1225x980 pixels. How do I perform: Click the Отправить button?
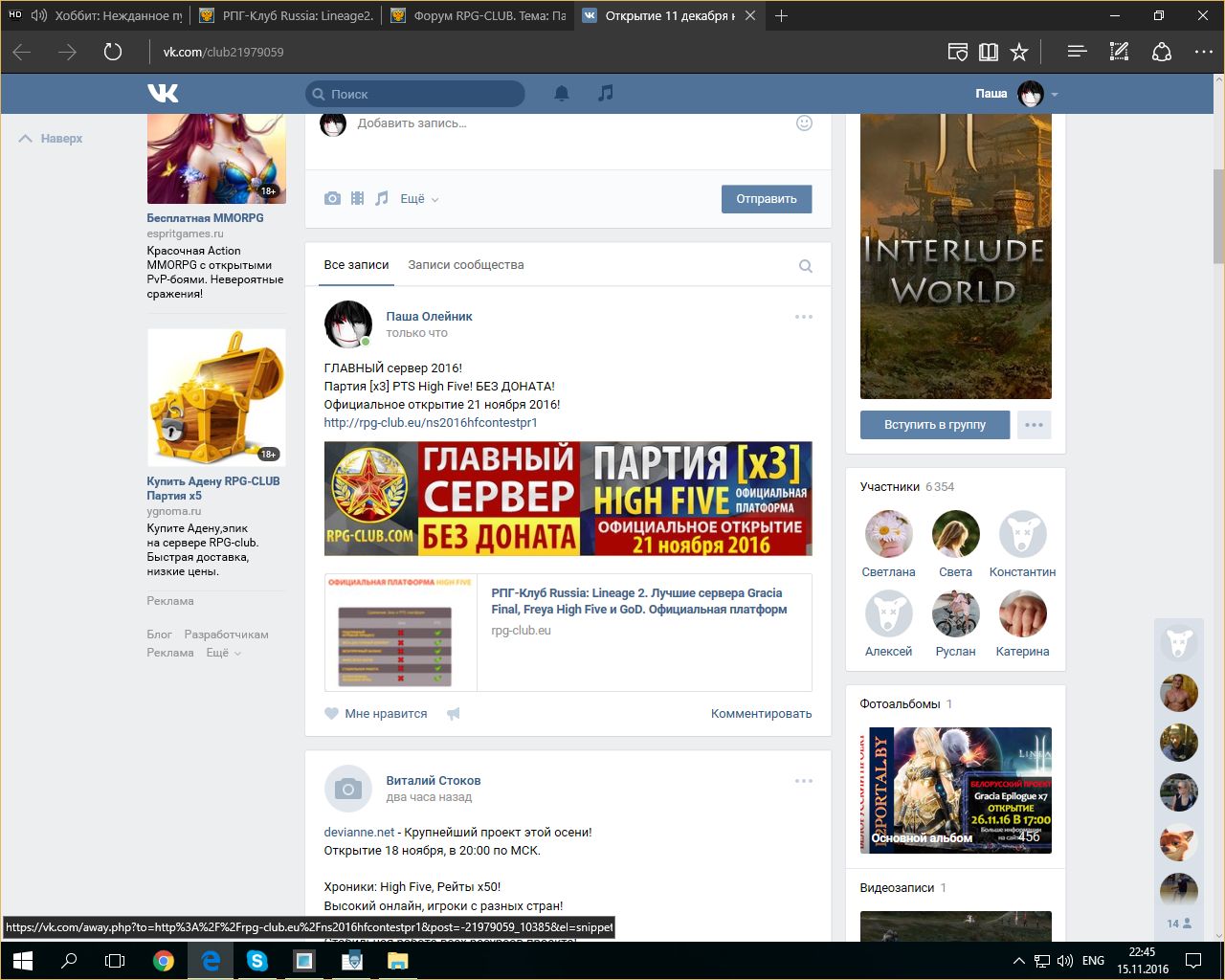(767, 199)
